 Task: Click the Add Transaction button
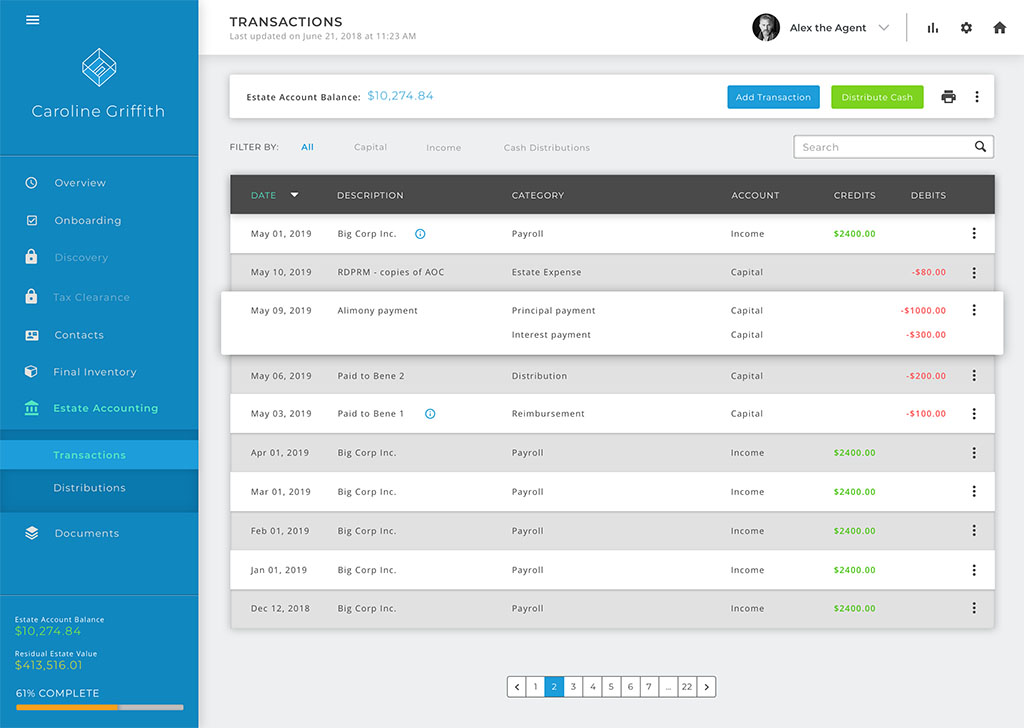tap(773, 97)
